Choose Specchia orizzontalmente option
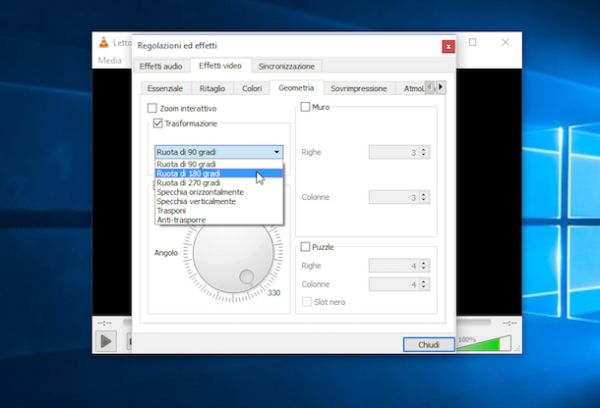Image resolution: width=600 pixels, height=408 pixels. (200, 192)
